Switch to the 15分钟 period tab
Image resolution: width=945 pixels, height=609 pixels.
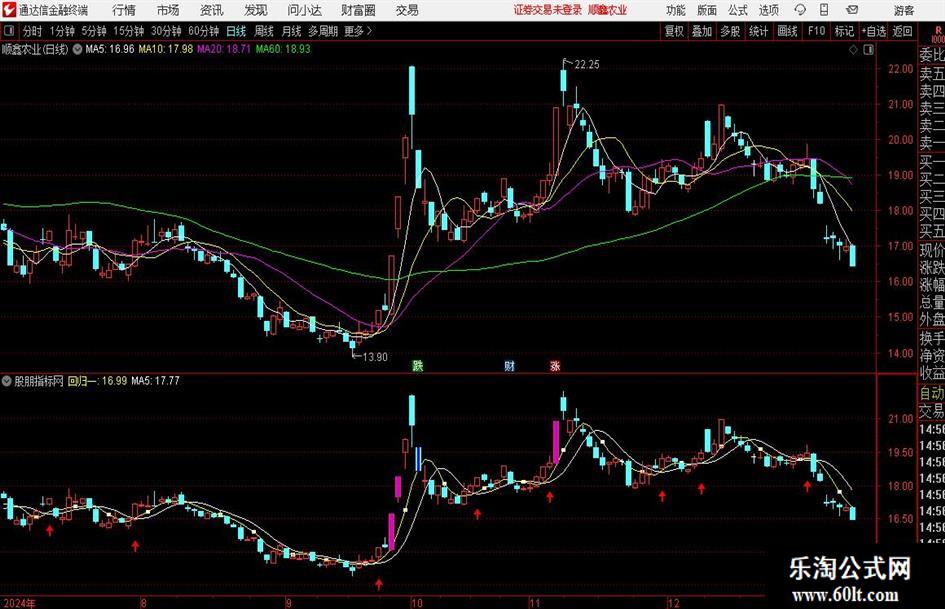(128, 31)
